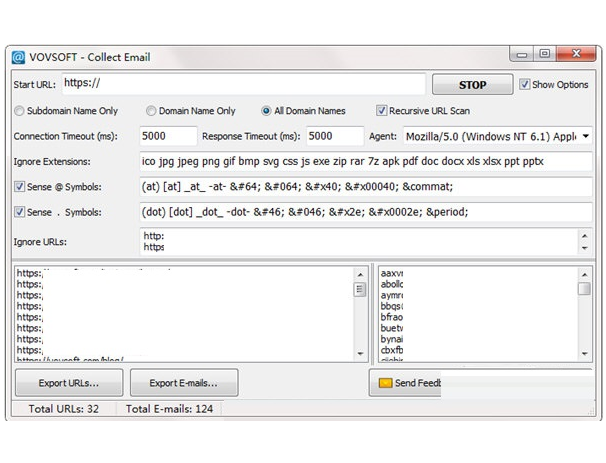Select Domain Name Only radio button
The width and height of the screenshot is (606, 463).
151,111
